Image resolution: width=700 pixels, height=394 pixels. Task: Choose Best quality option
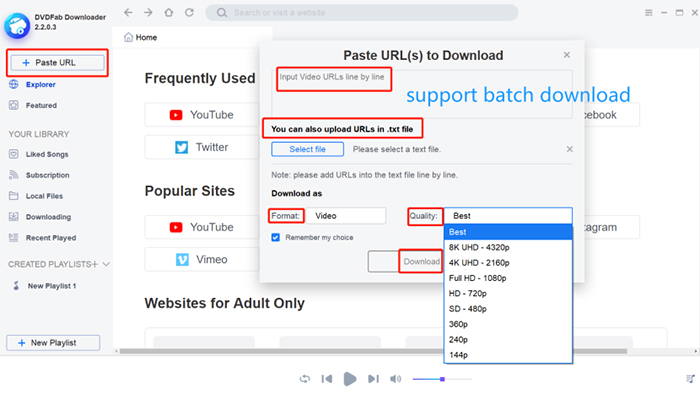pyautogui.click(x=508, y=232)
